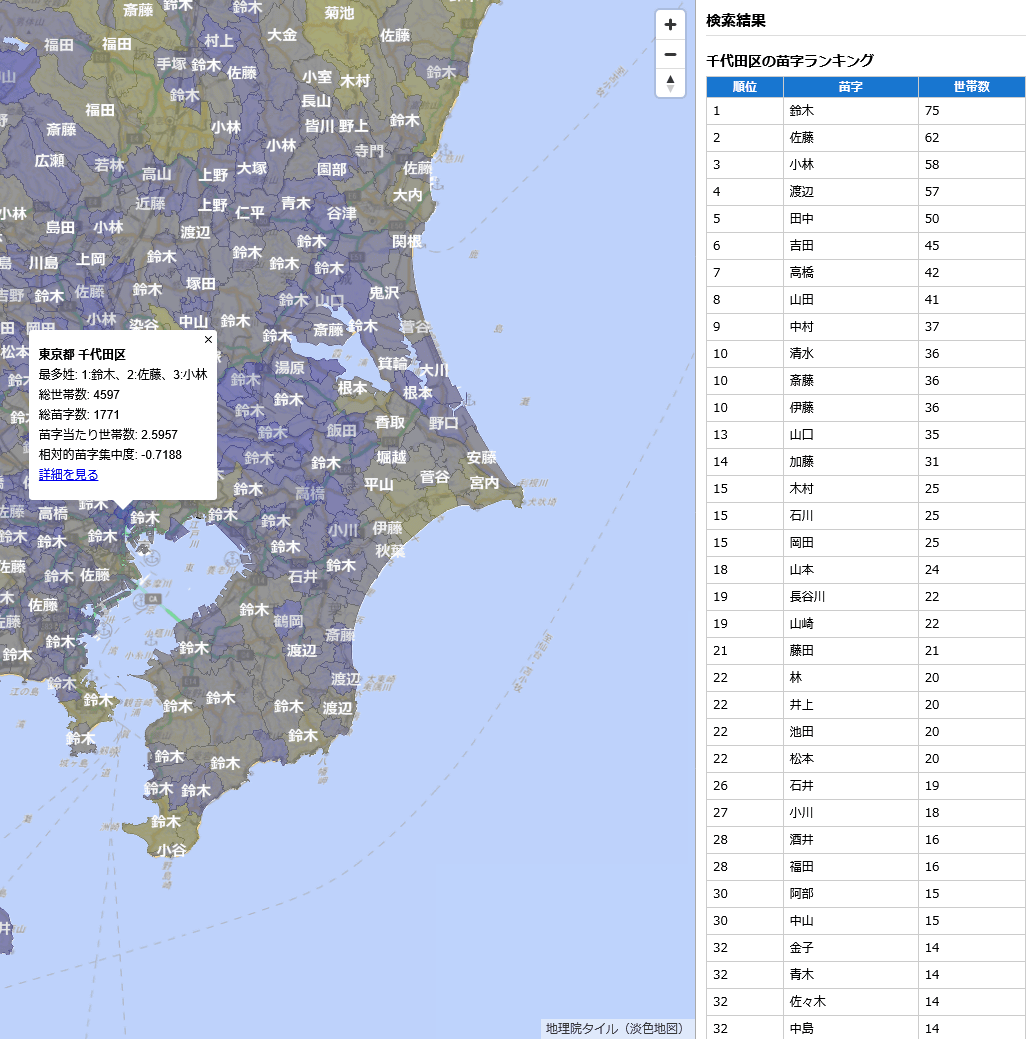Select the 鬼沢 map region label
The height and width of the screenshot is (1039, 1036).
coord(384,293)
